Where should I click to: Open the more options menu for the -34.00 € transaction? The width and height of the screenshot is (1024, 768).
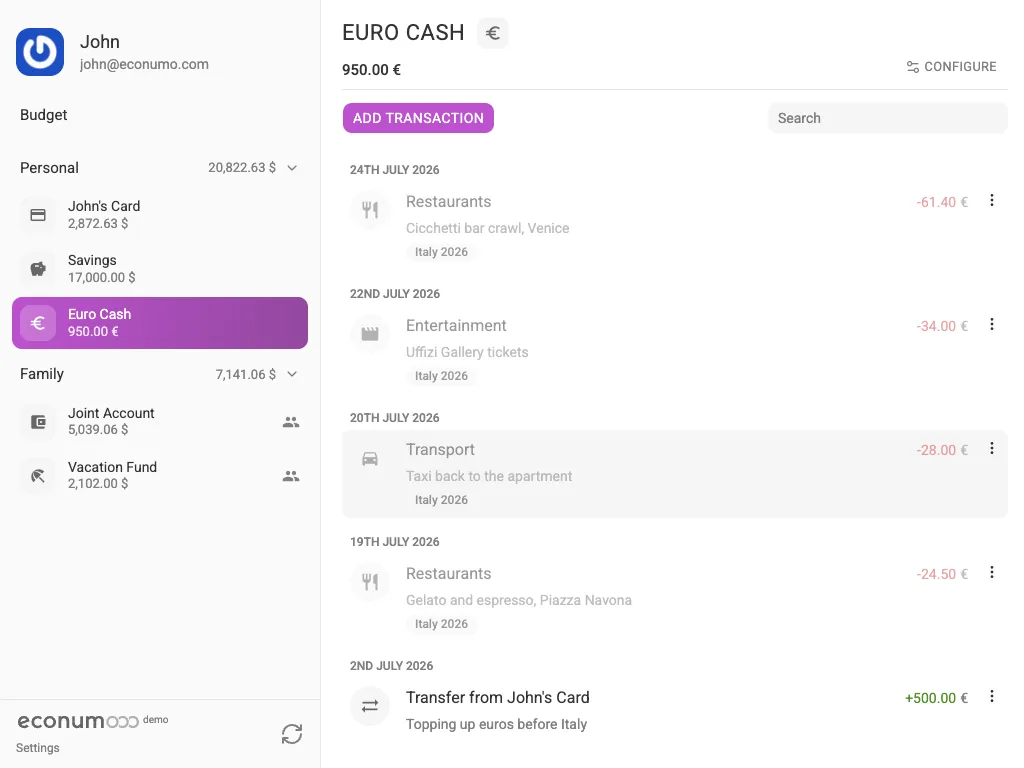tap(991, 325)
